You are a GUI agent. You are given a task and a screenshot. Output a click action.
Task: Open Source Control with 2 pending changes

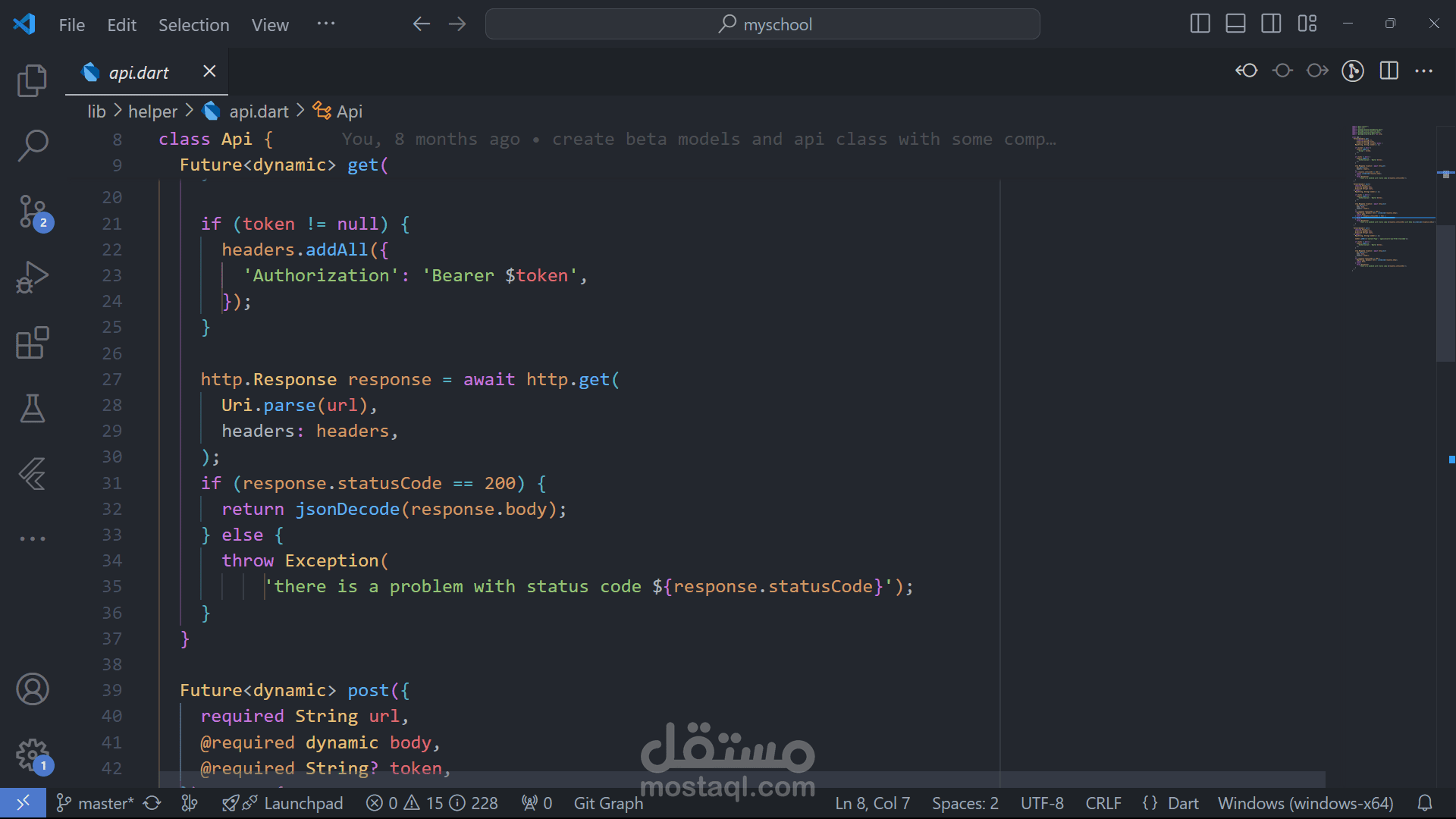tap(33, 212)
